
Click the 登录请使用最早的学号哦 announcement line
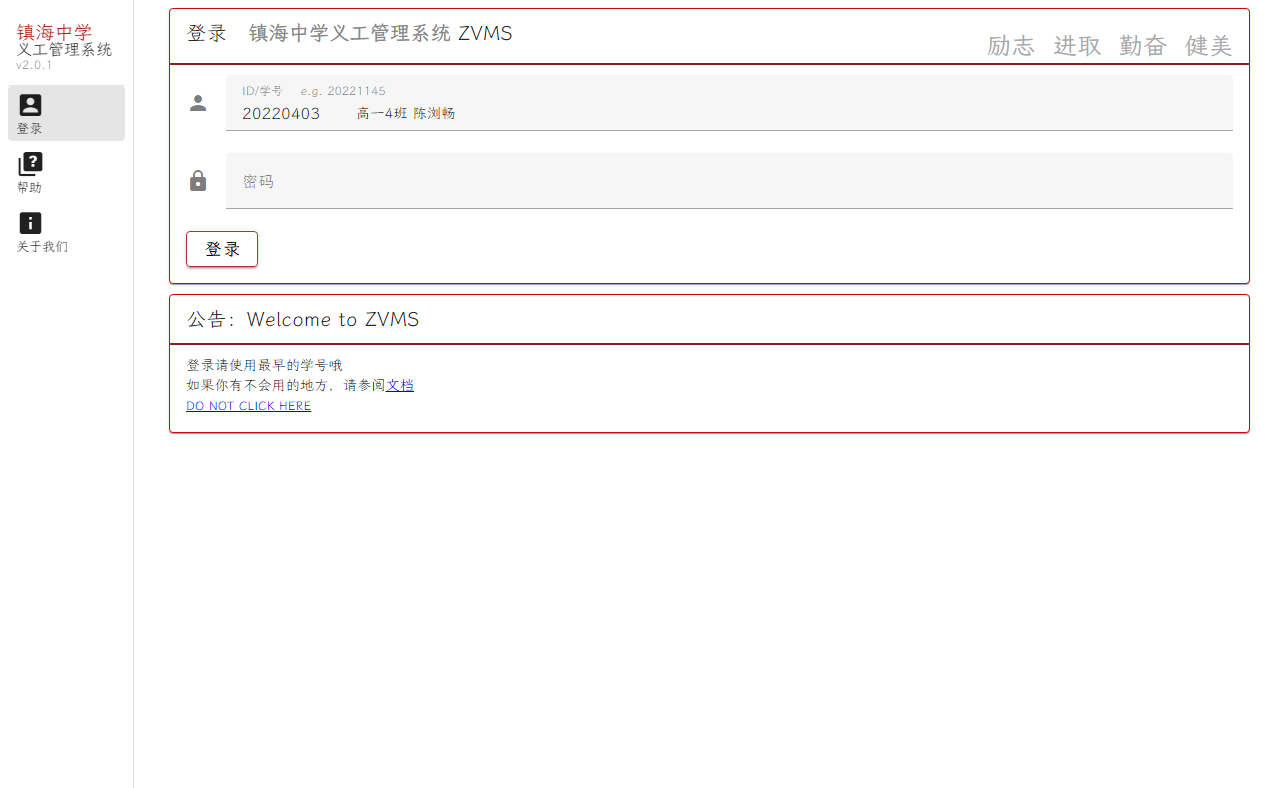pos(264,365)
